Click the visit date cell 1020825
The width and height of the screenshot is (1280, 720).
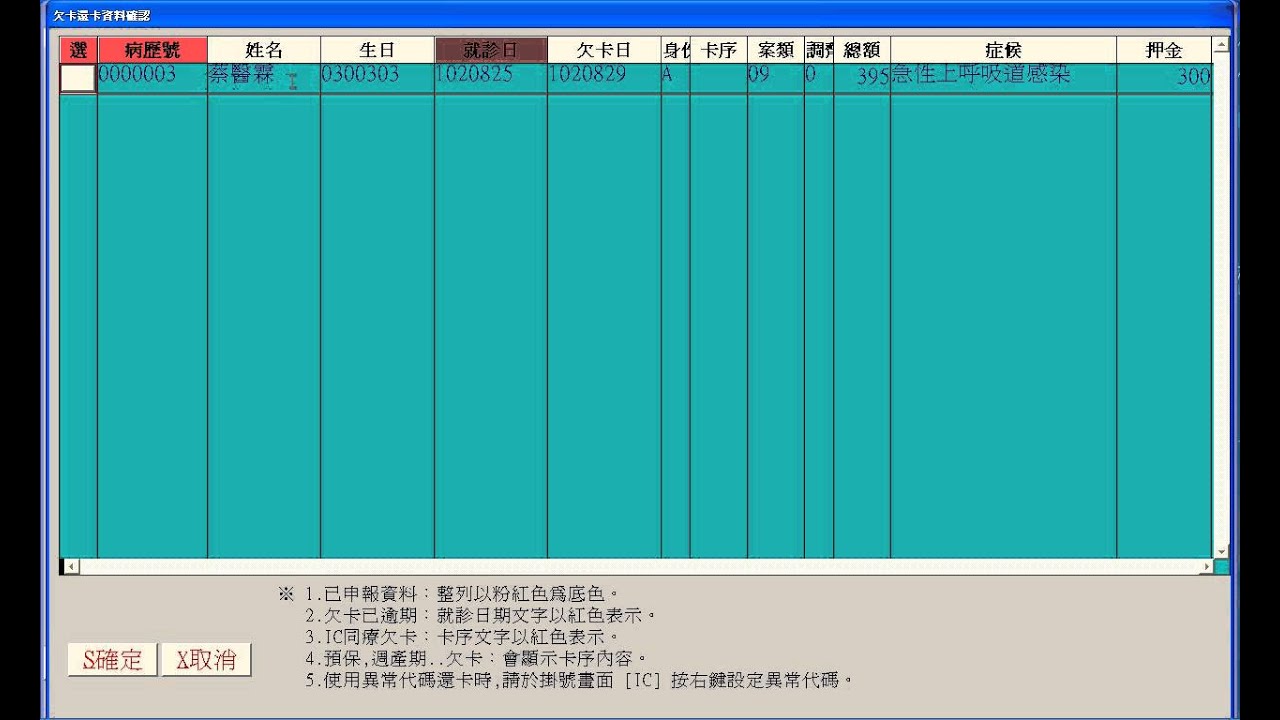click(491, 78)
